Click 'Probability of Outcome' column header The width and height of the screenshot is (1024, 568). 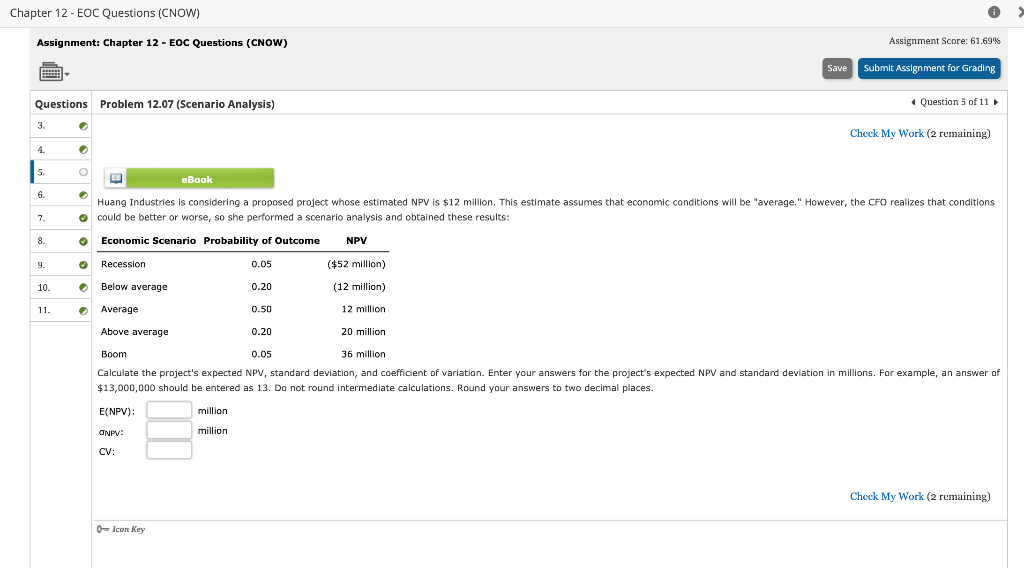coord(261,240)
